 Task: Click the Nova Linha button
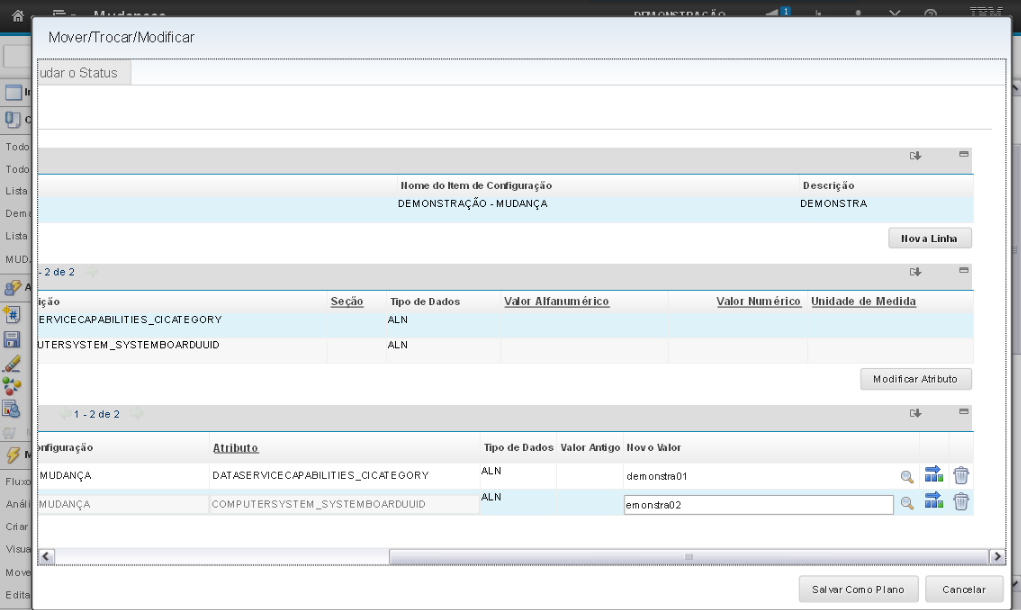click(x=929, y=238)
